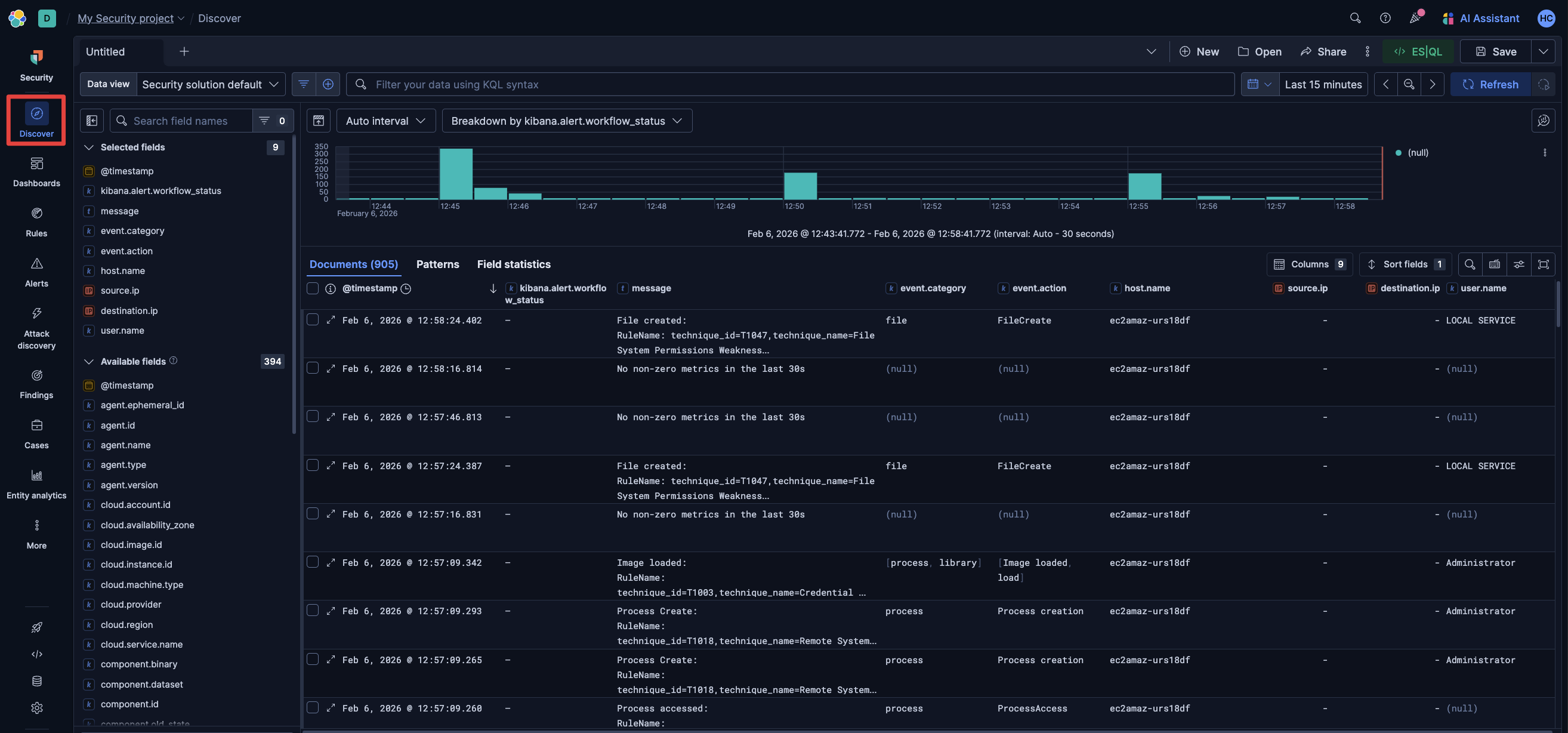The image size is (1568, 733).
Task: Collapse the Selected fields section
Action: 89,147
